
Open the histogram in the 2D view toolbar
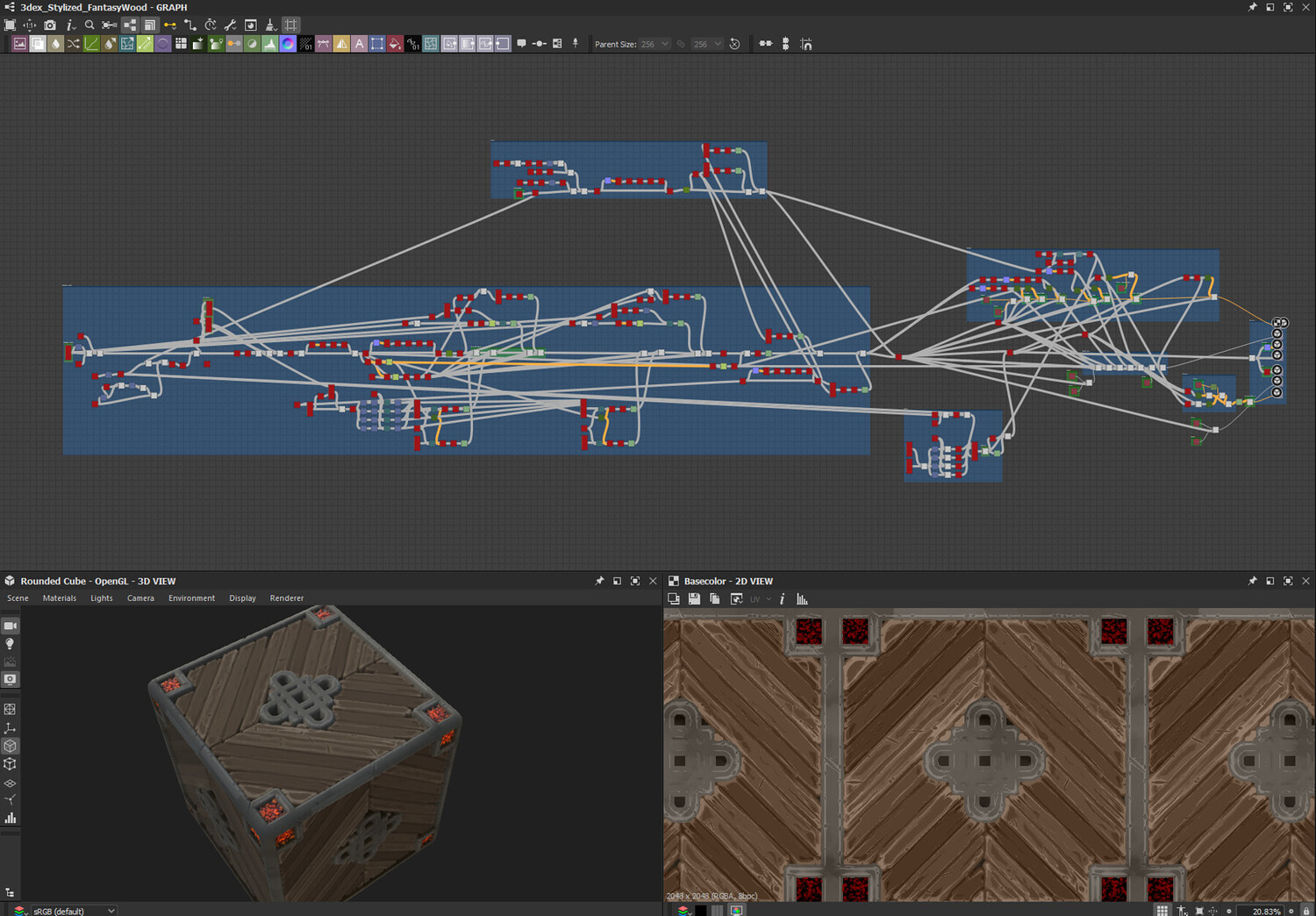click(x=802, y=598)
